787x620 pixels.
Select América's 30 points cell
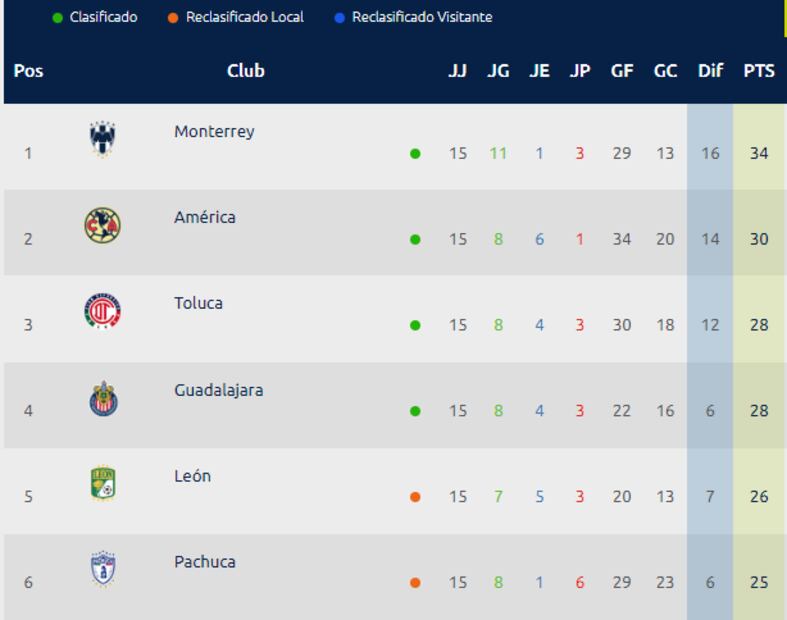(759, 239)
